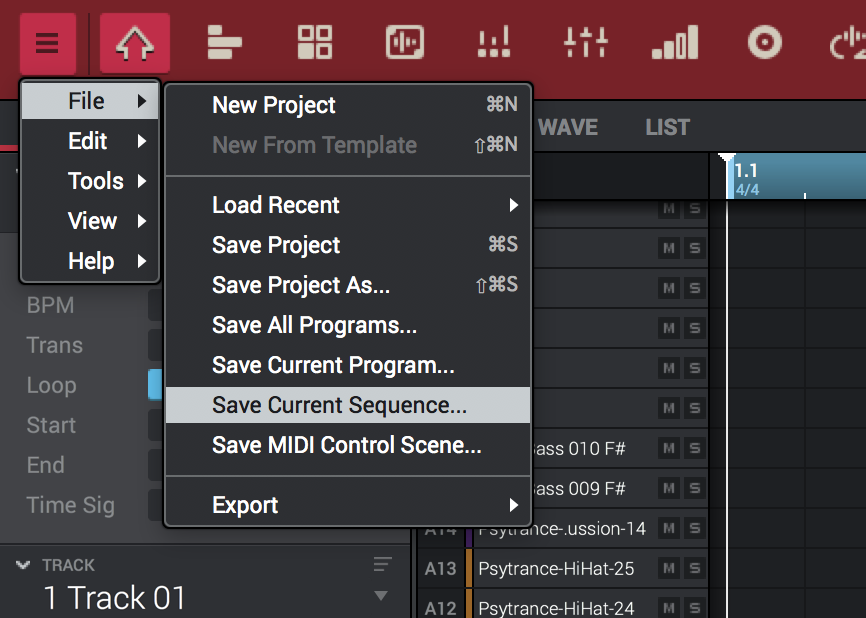
Task: Open the Edit submenu
Action: (90, 141)
